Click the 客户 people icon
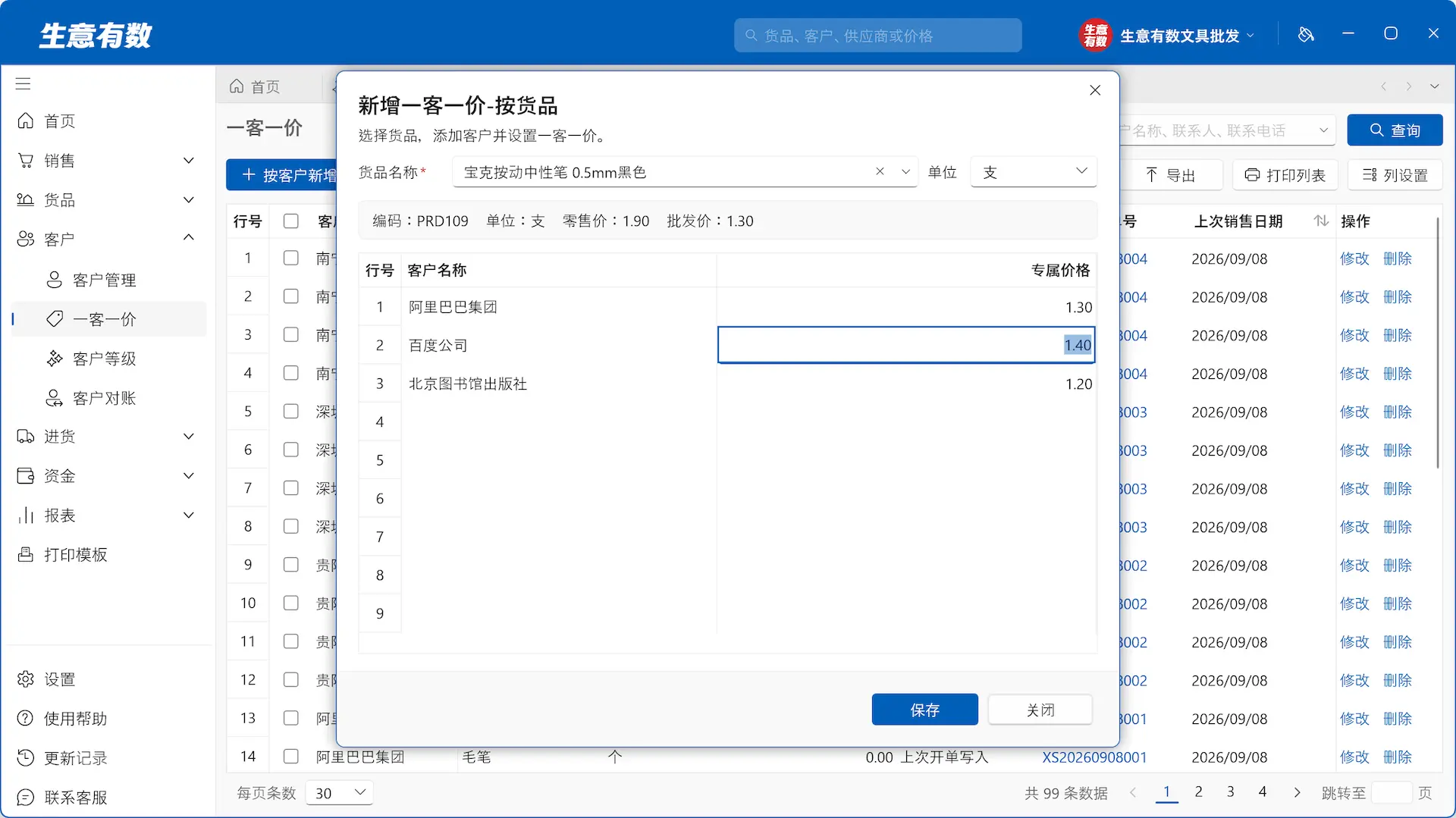Viewport: 1456px width, 818px height. click(x=26, y=240)
